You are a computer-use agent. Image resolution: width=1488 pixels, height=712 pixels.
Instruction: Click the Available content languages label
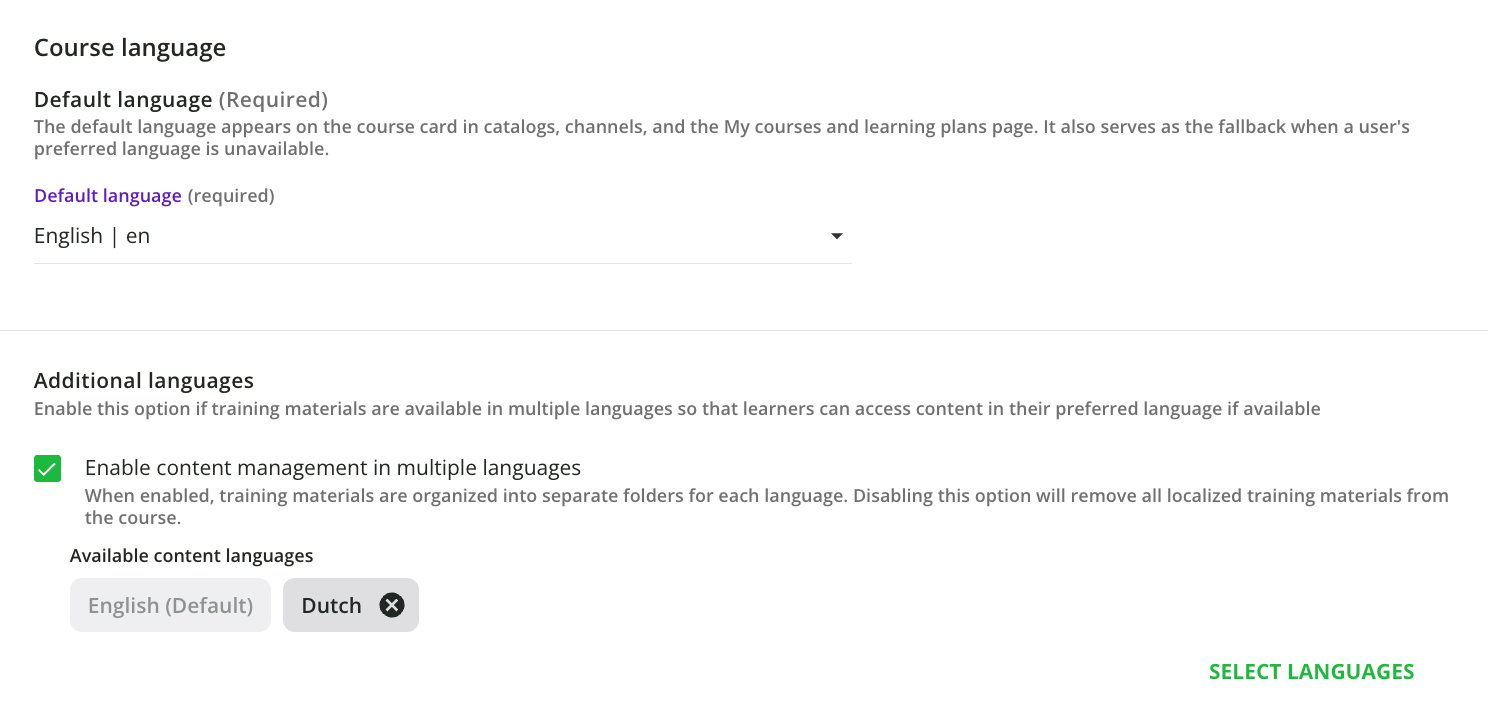[x=191, y=555]
